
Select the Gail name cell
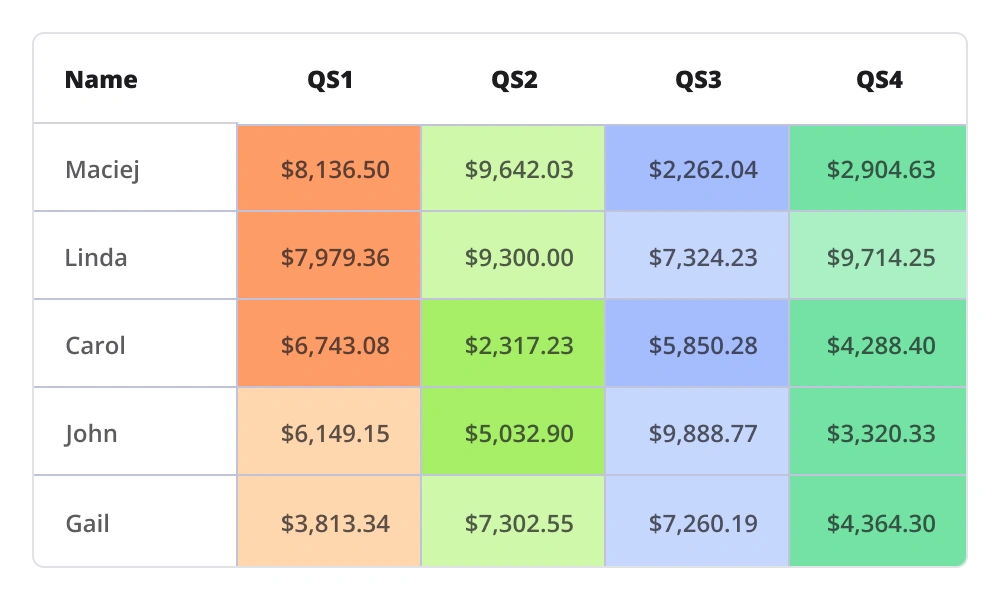tap(88, 523)
